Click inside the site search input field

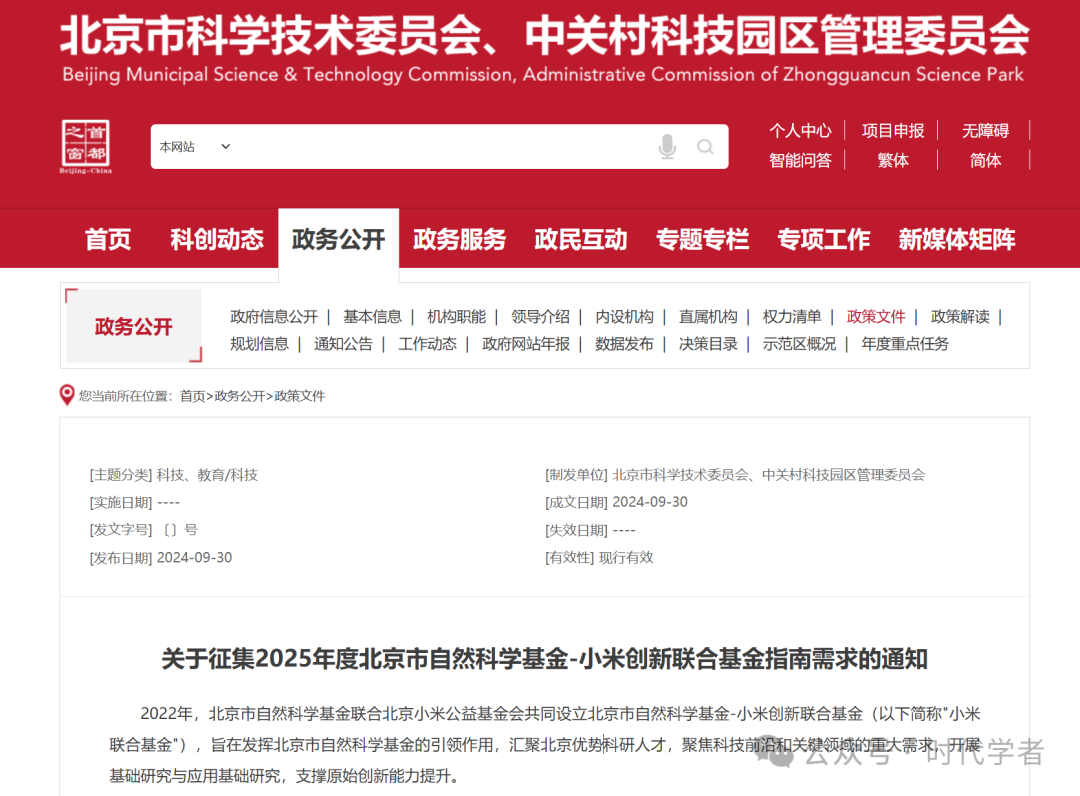tap(441, 147)
